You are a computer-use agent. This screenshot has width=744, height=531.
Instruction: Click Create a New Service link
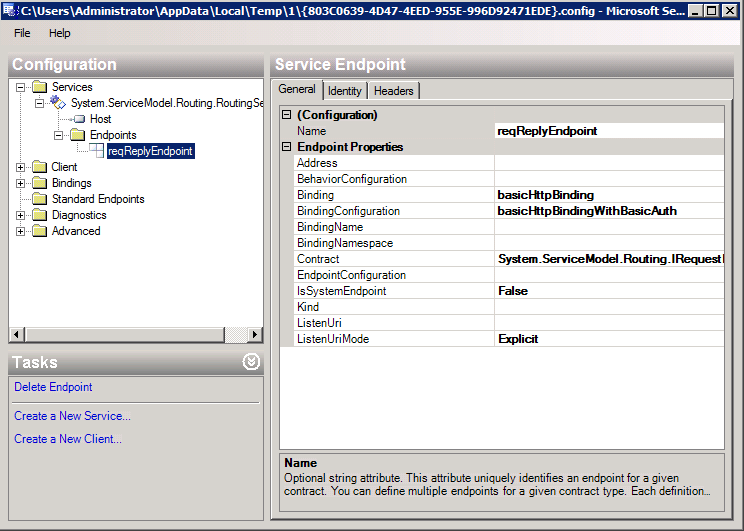(72, 415)
